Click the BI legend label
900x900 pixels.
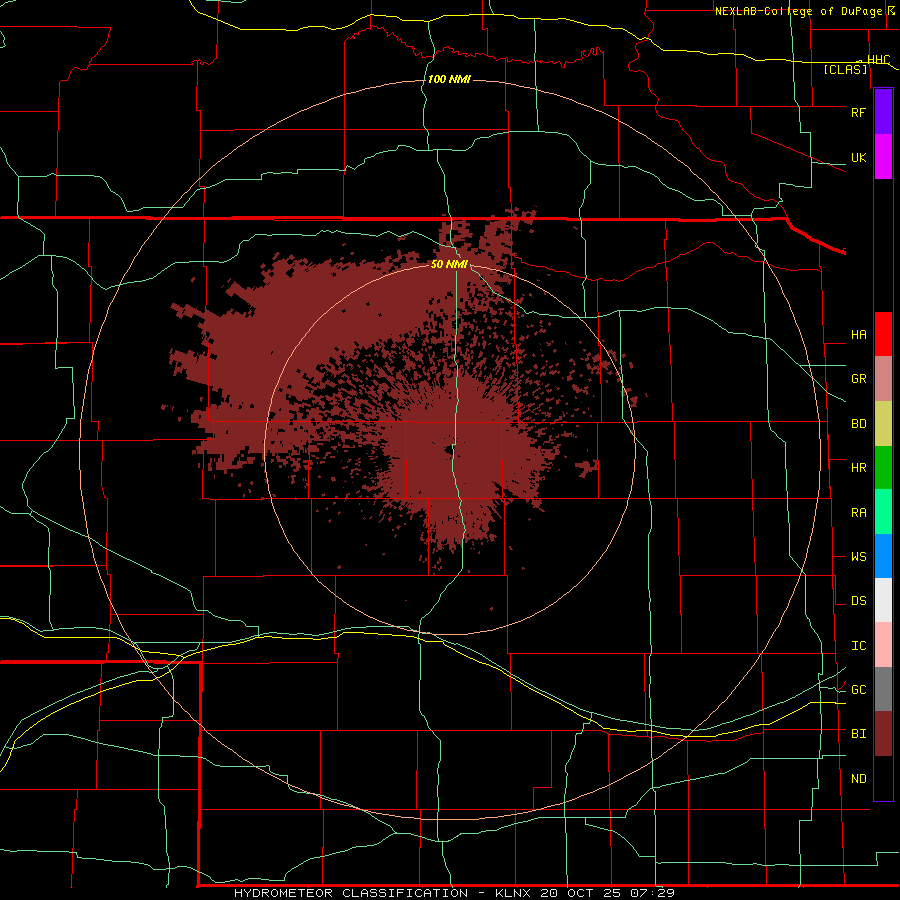(858, 734)
